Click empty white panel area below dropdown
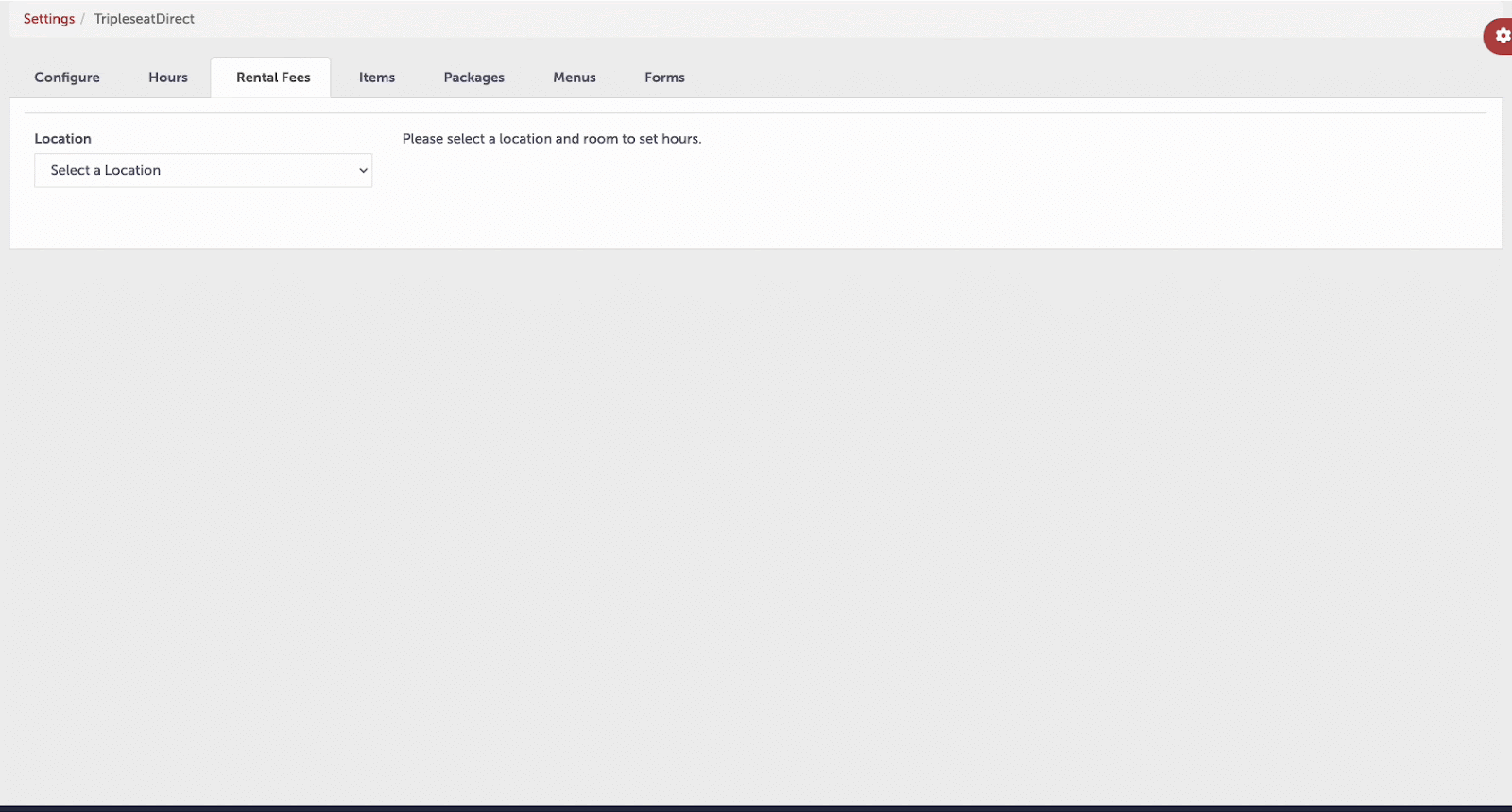The height and width of the screenshot is (812, 1512). pos(756,217)
